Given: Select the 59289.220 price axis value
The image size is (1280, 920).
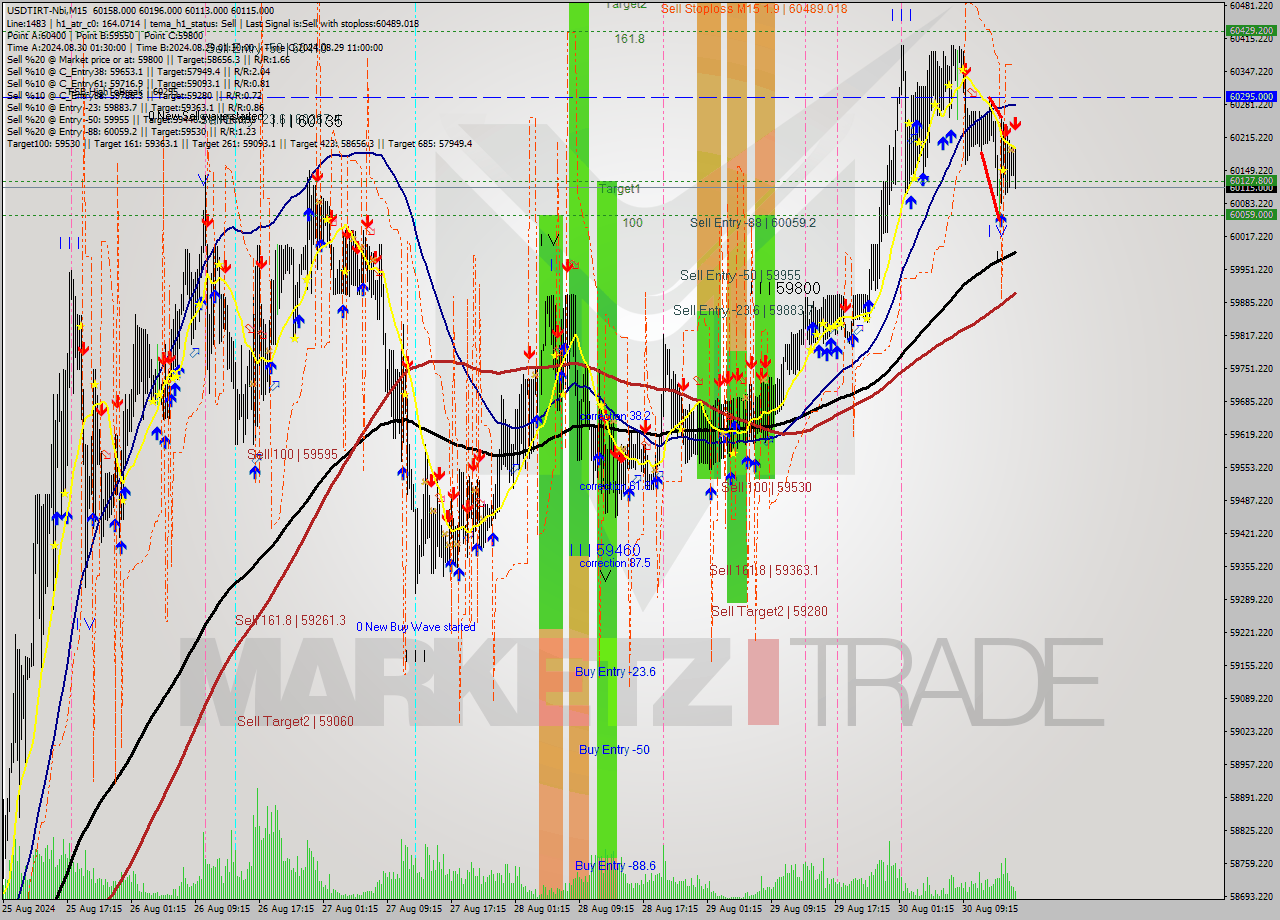Looking at the screenshot, I should pos(1251,599).
